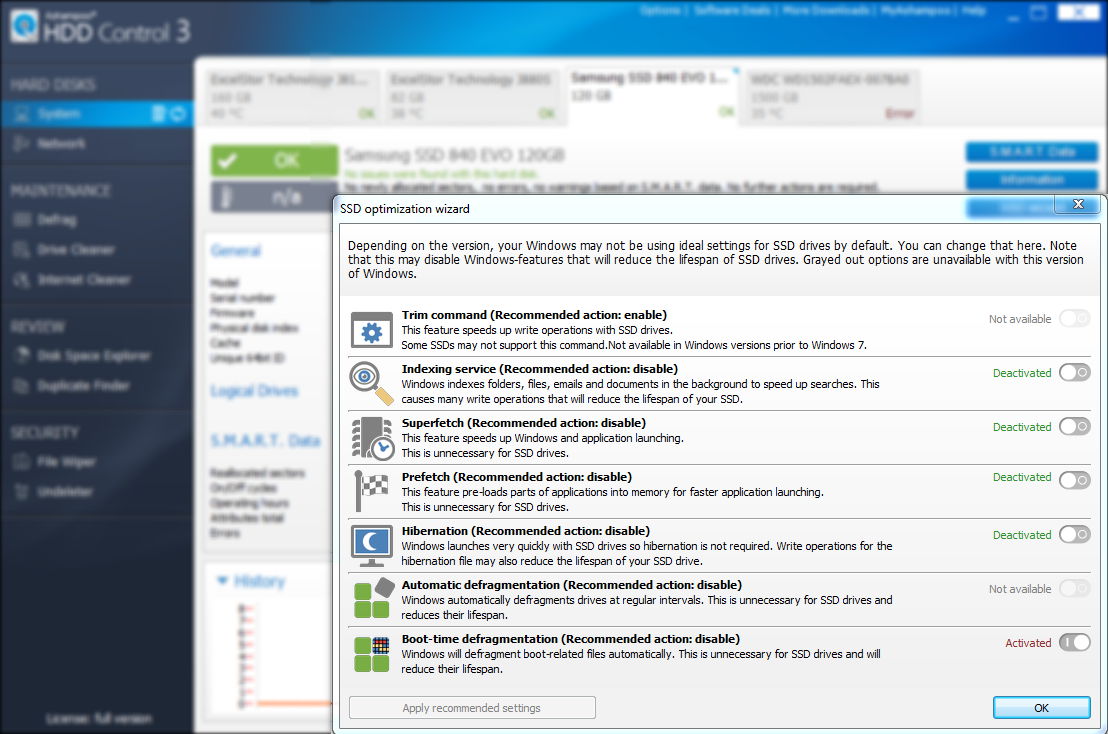The width and height of the screenshot is (1108, 734).
Task: Click "Indexing service (Recommended action: disable)" heading
Action: (540, 369)
